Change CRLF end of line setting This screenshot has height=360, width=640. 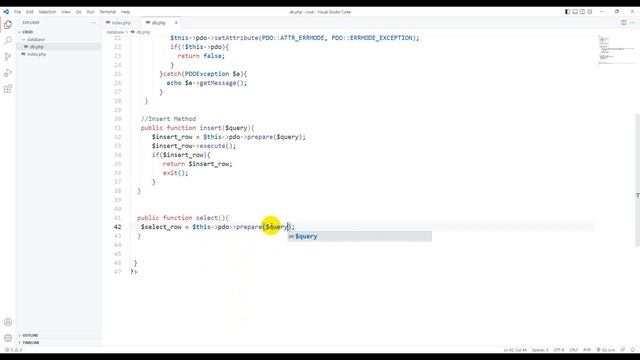[x=573, y=350]
